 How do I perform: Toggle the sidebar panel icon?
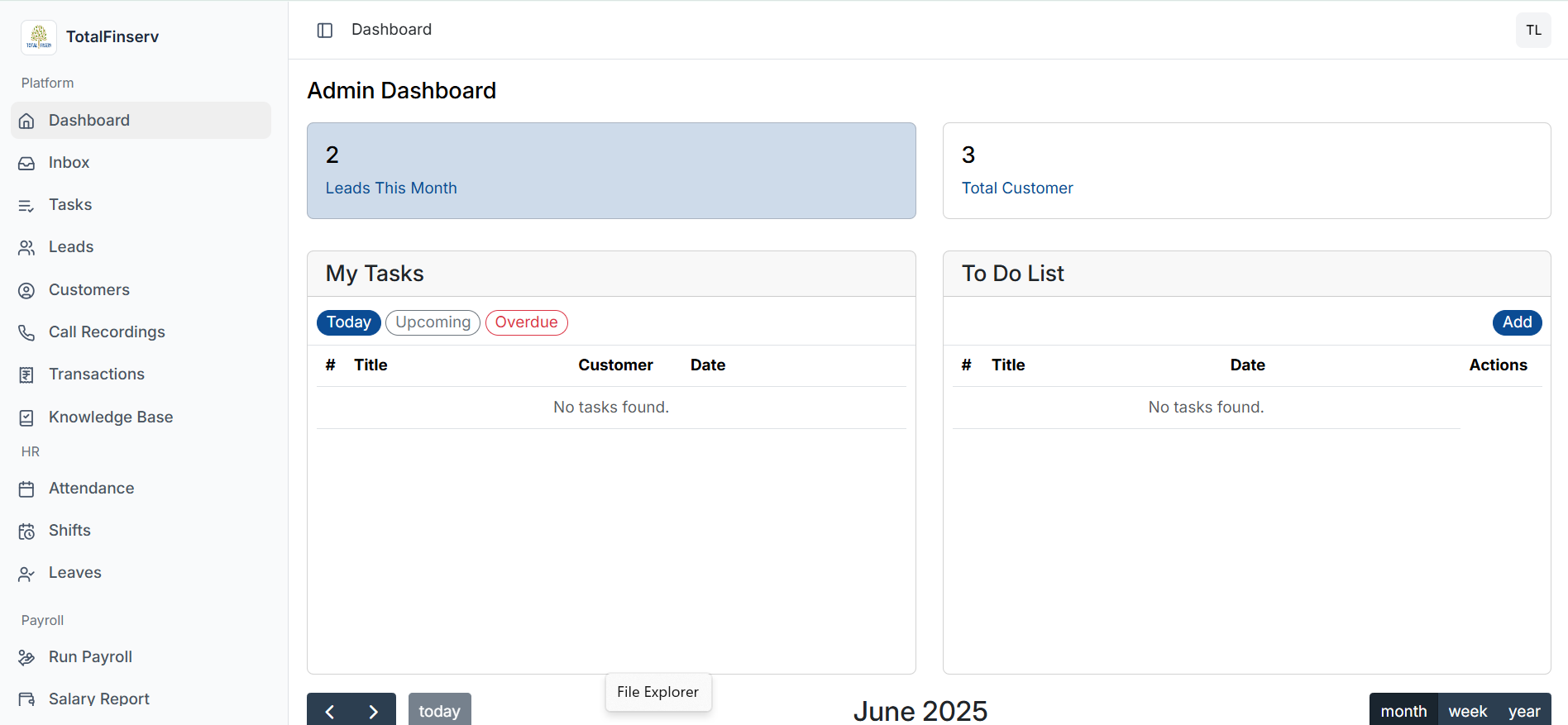point(325,31)
